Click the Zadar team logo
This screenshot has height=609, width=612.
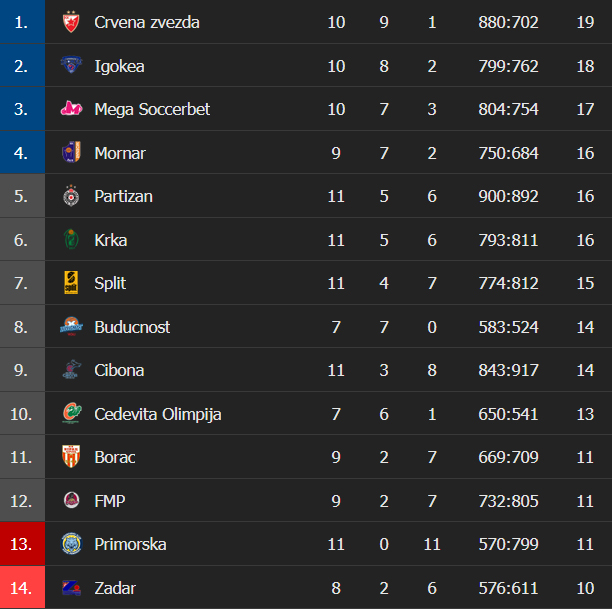(x=71, y=588)
